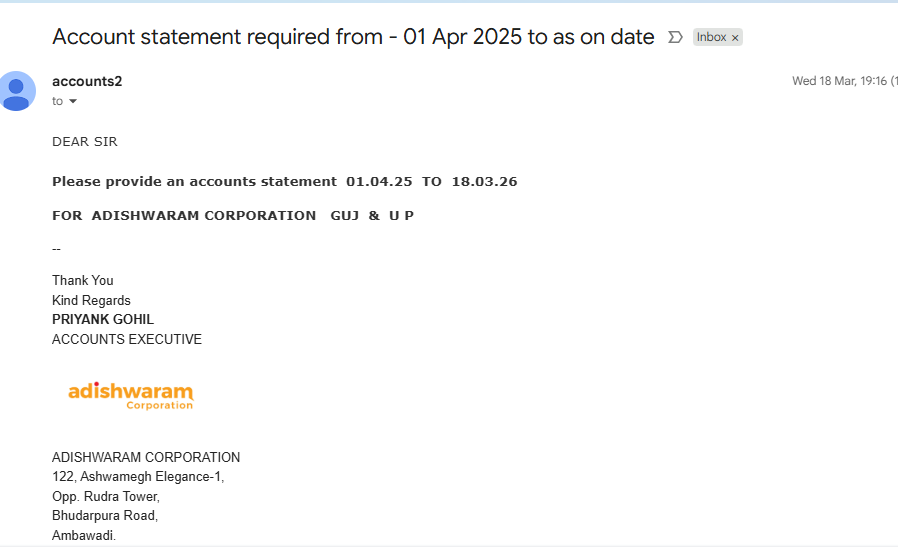Click the "FOR ADISHWARAM CORPORATION GUJ & U P" line
This screenshot has width=898, height=558.
pyautogui.click(x=232, y=215)
